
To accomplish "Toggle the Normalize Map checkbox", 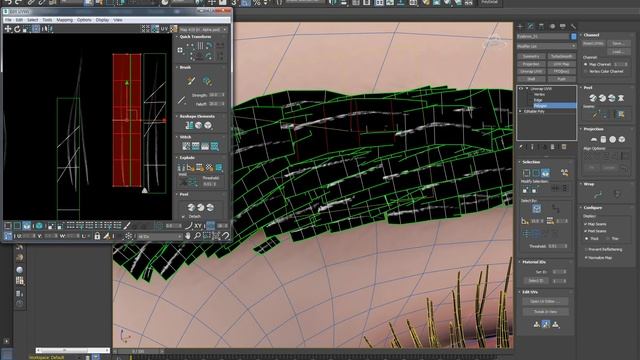I will [586, 258].
